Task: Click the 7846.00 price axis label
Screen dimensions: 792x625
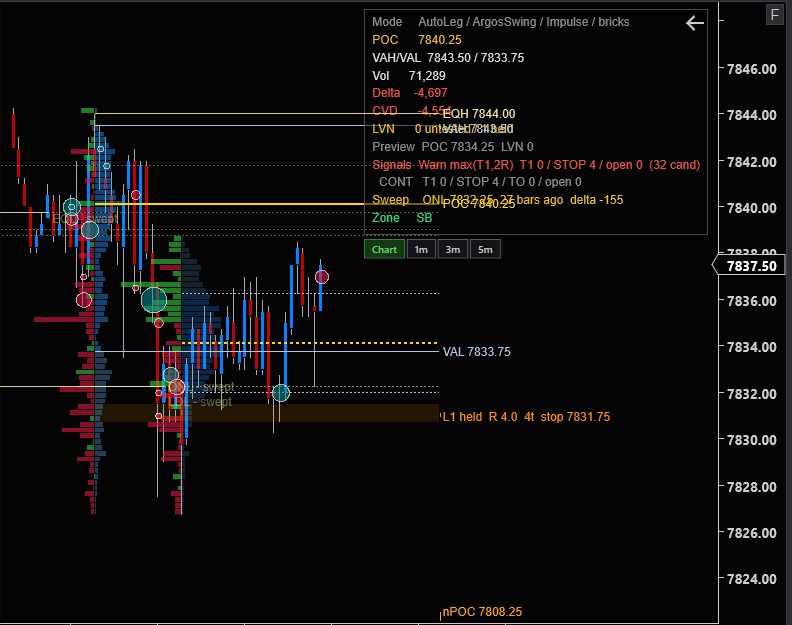Action: 751,69
